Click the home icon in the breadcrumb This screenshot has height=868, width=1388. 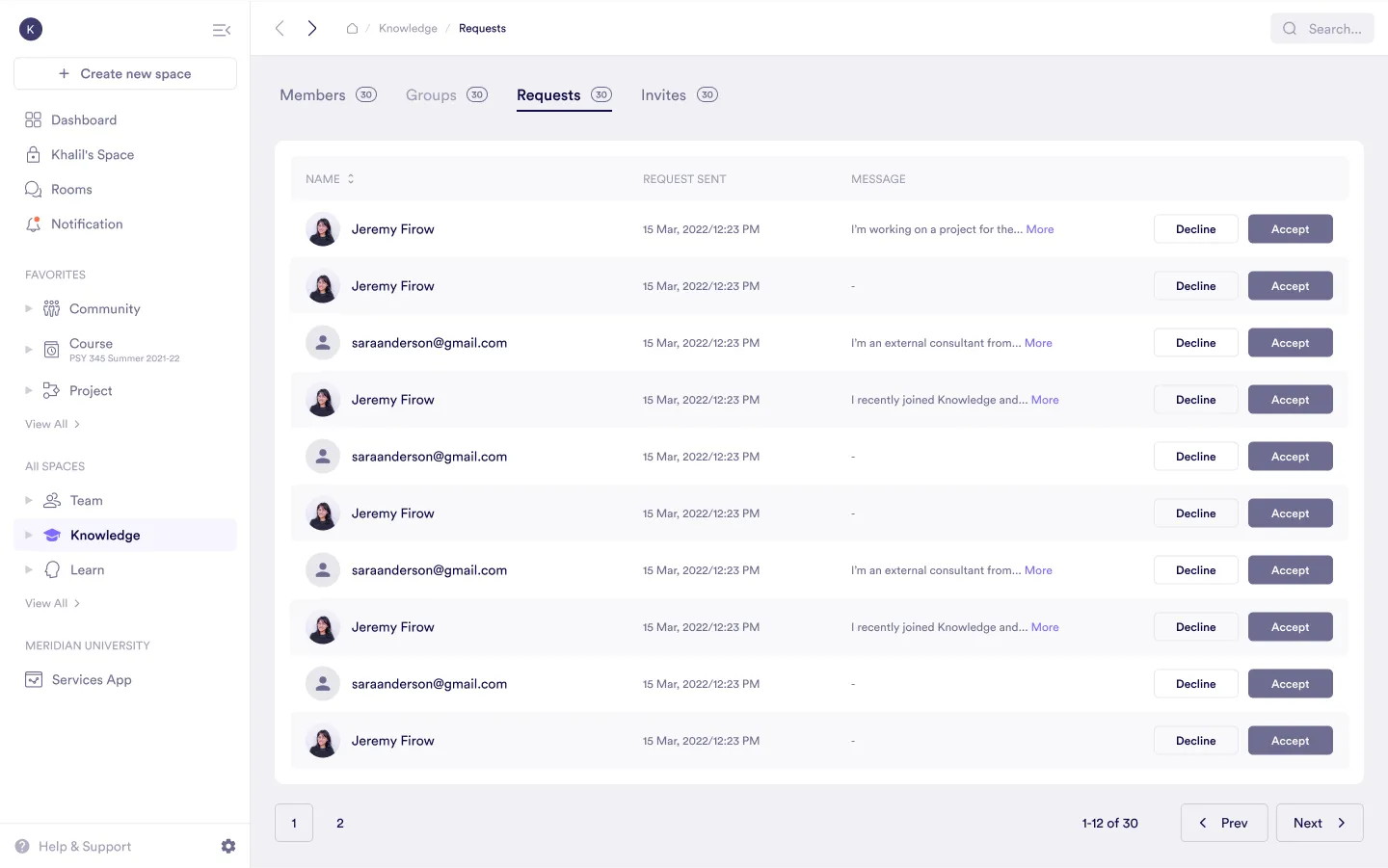352,28
